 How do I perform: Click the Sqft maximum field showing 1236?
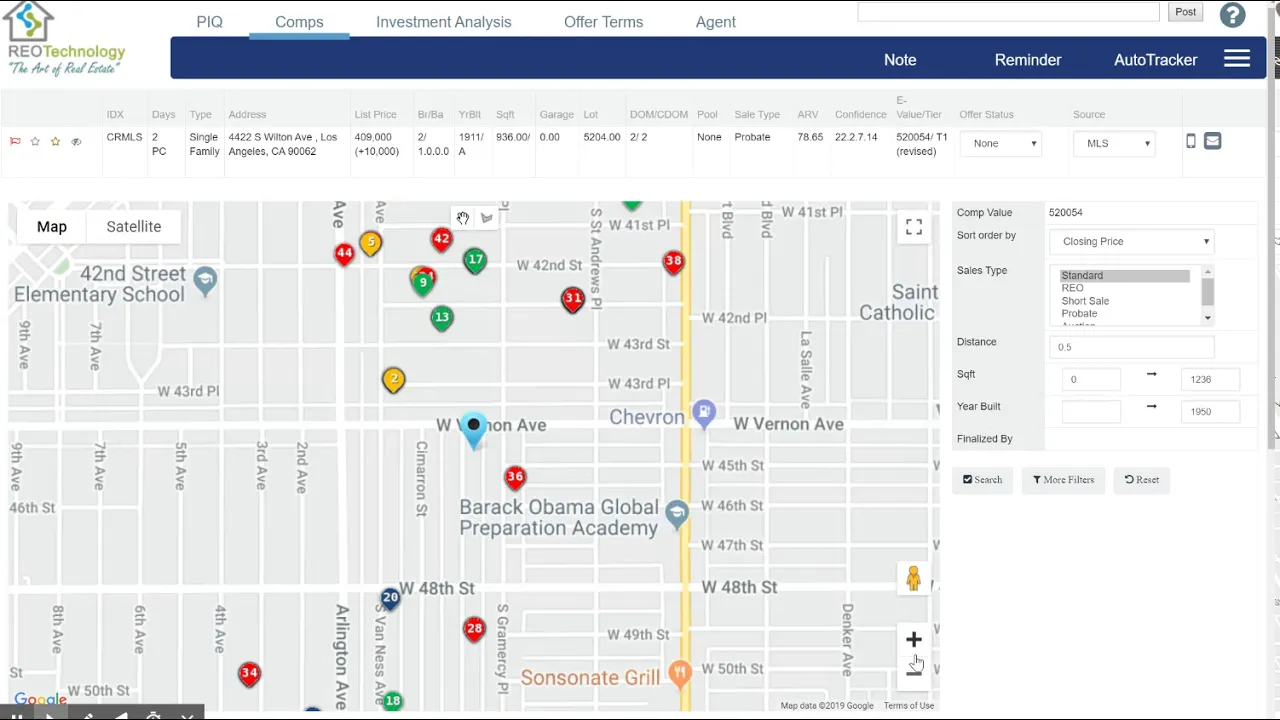(1210, 379)
